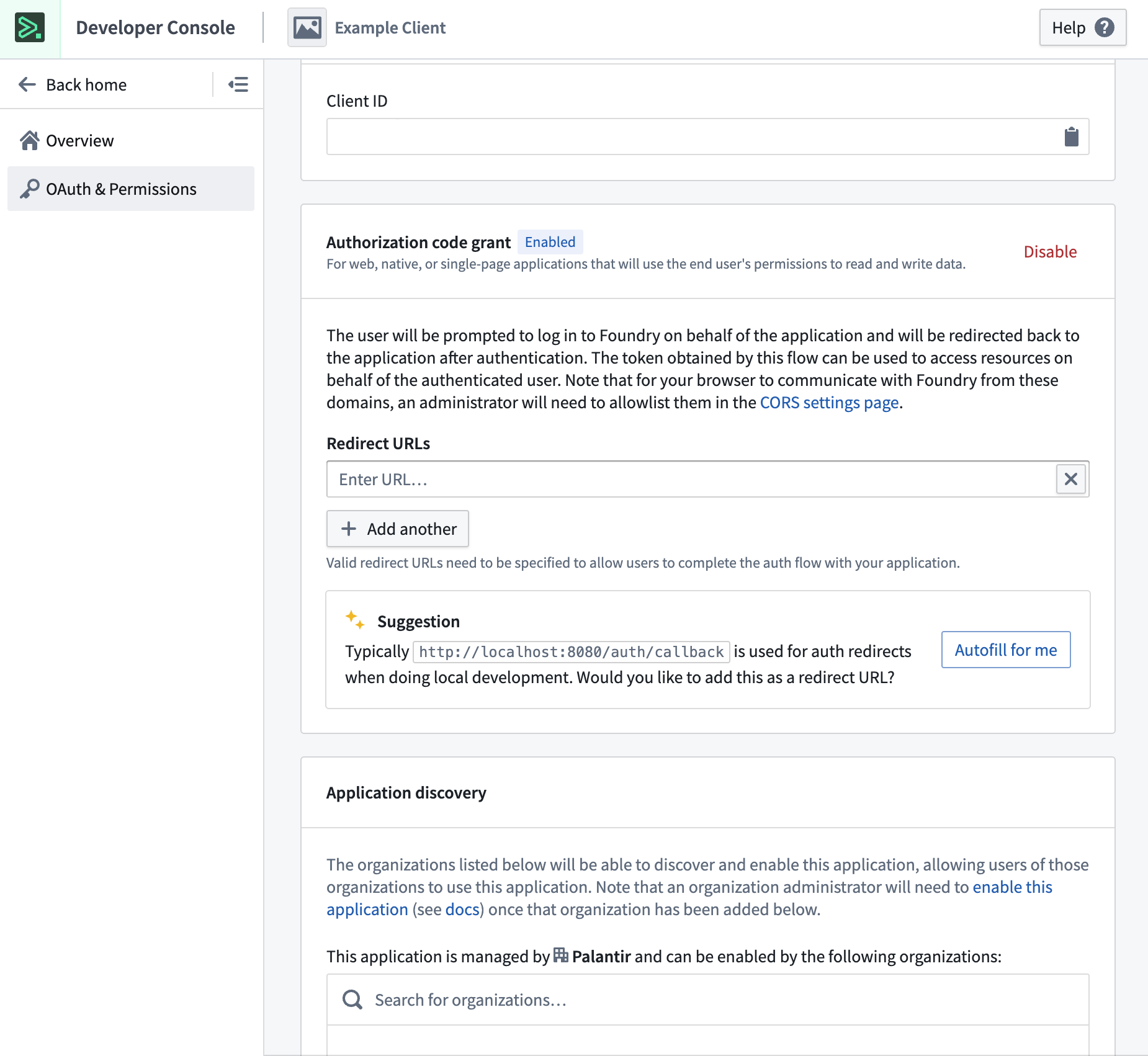Open the Overview section
Viewport: 1148px width, 1056px height.
click(79, 140)
